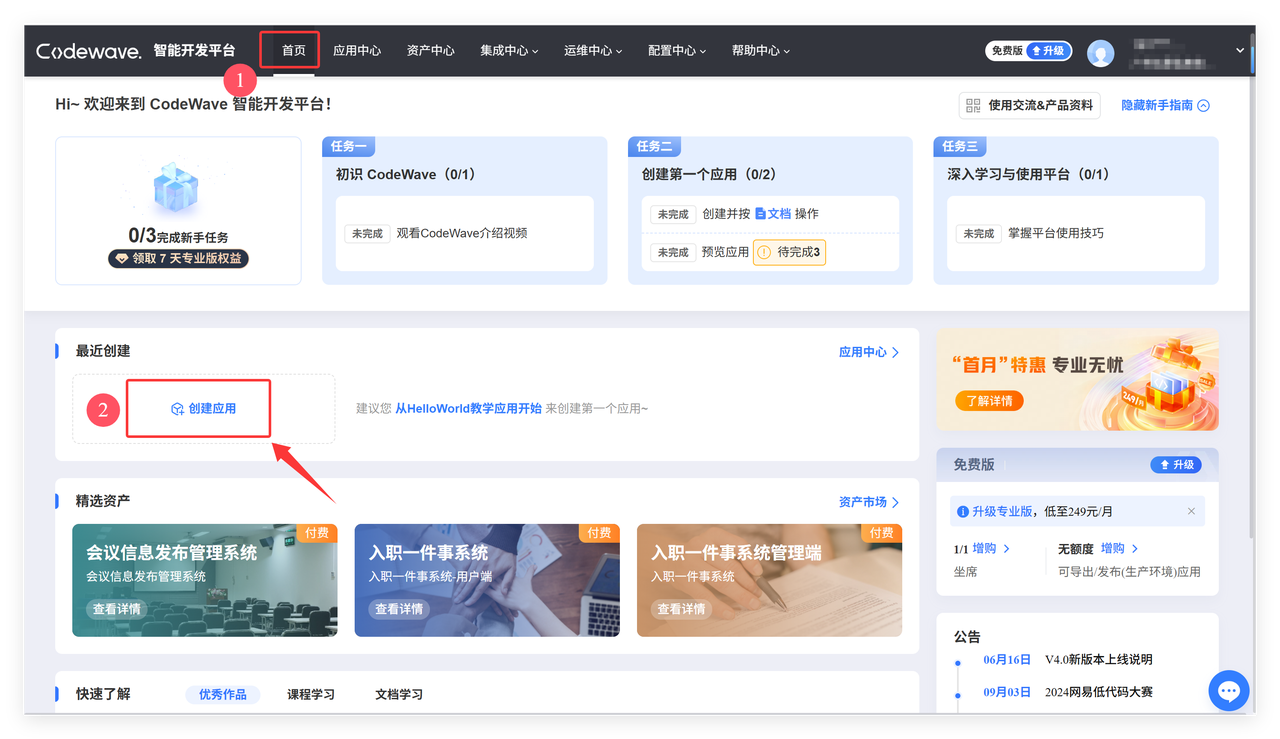
Task: Click 升级 button in the top bar
Action: click(1049, 51)
